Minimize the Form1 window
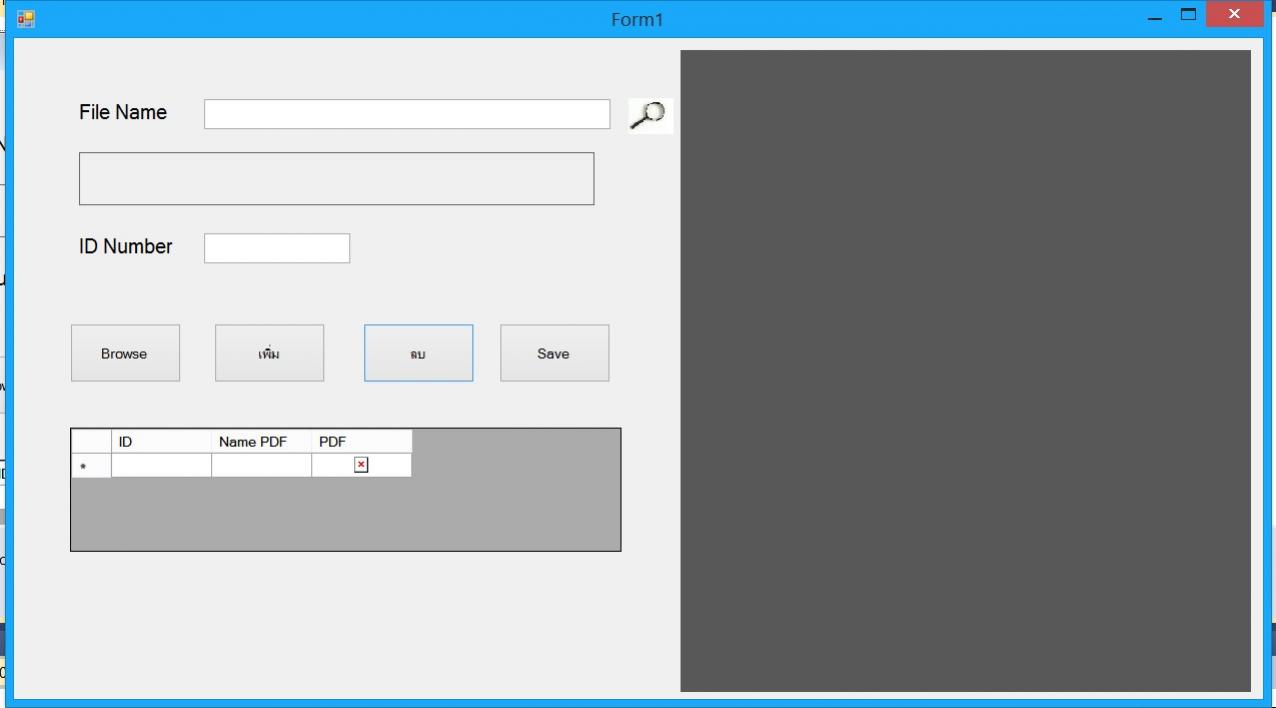The width and height of the screenshot is (1276, 708). (x=1155, y=16)
